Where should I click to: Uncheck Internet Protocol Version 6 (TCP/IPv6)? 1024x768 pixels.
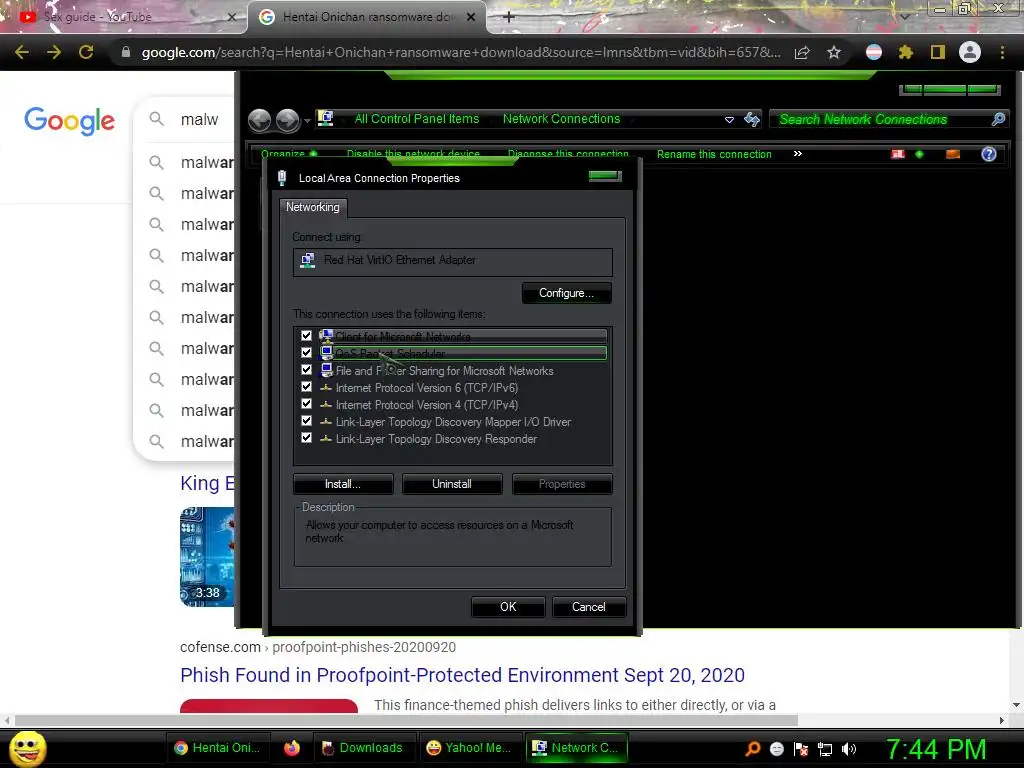pos(306,387)
